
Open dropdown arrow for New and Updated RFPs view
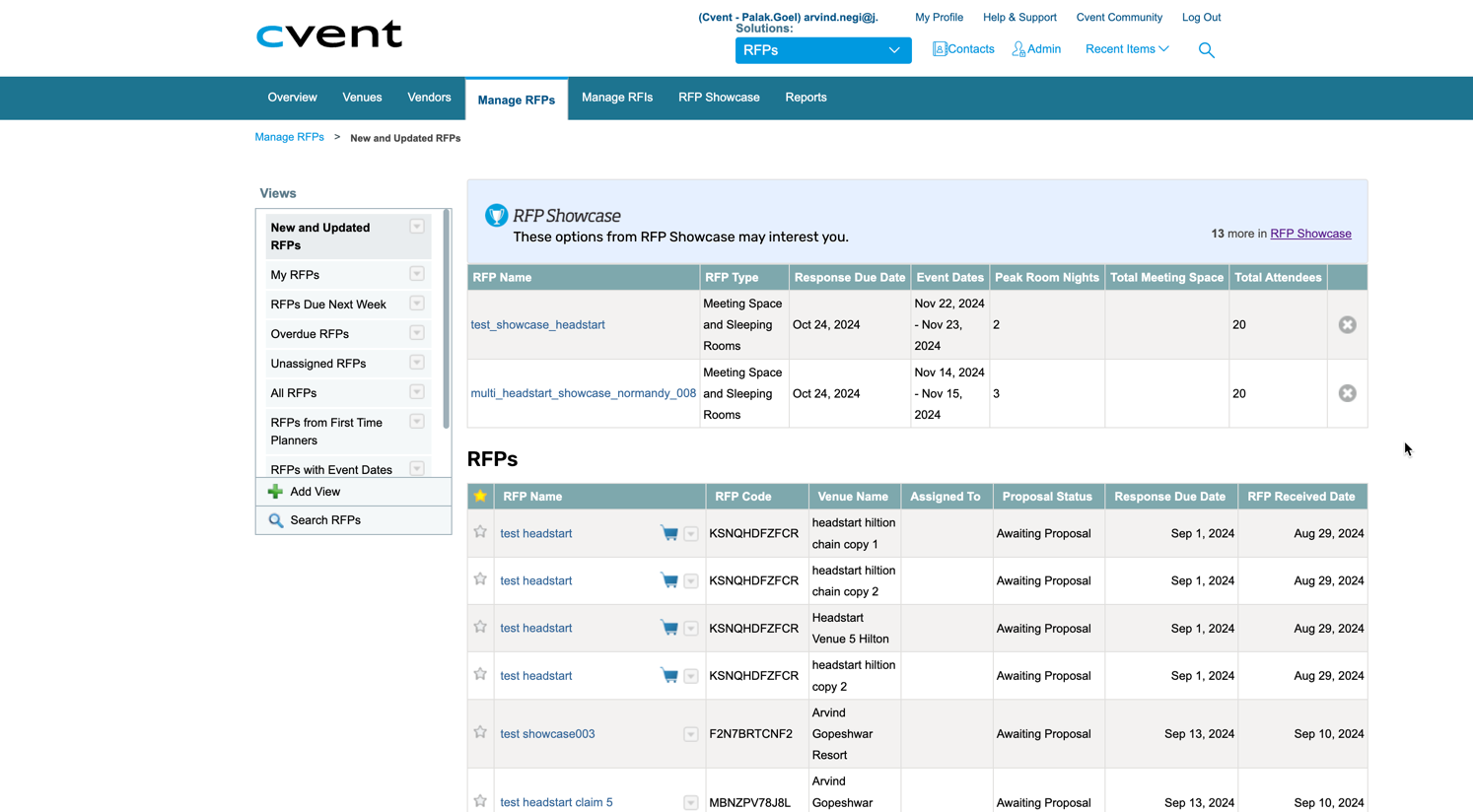417,227
